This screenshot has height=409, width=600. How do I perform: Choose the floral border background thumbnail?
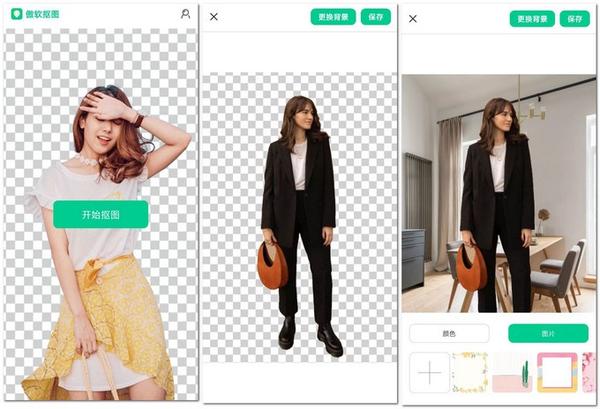(x=470, y=372)
